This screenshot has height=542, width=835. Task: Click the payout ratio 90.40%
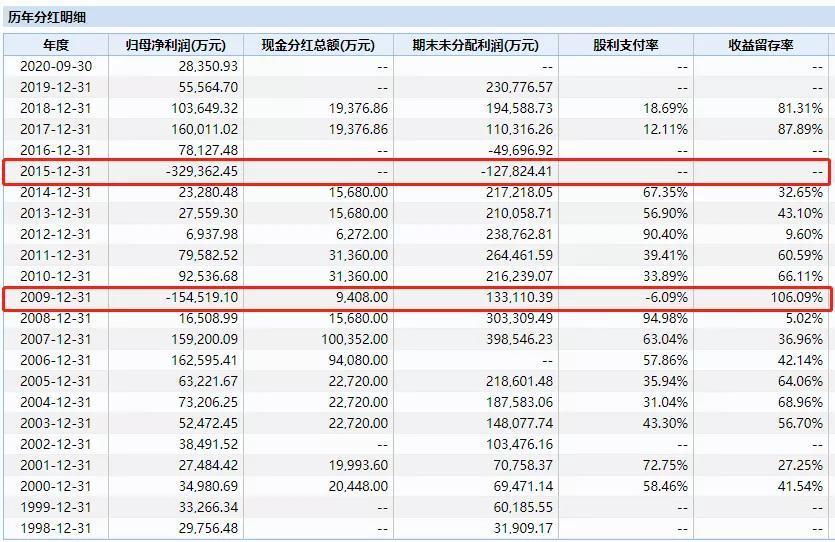[666, 234]
